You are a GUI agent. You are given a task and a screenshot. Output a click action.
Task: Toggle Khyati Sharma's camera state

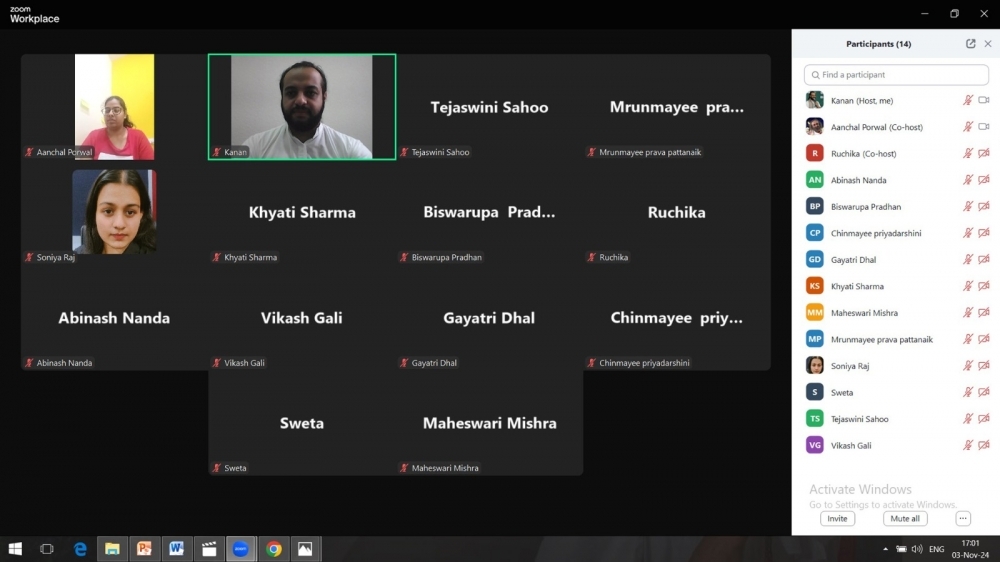(983, 286)
